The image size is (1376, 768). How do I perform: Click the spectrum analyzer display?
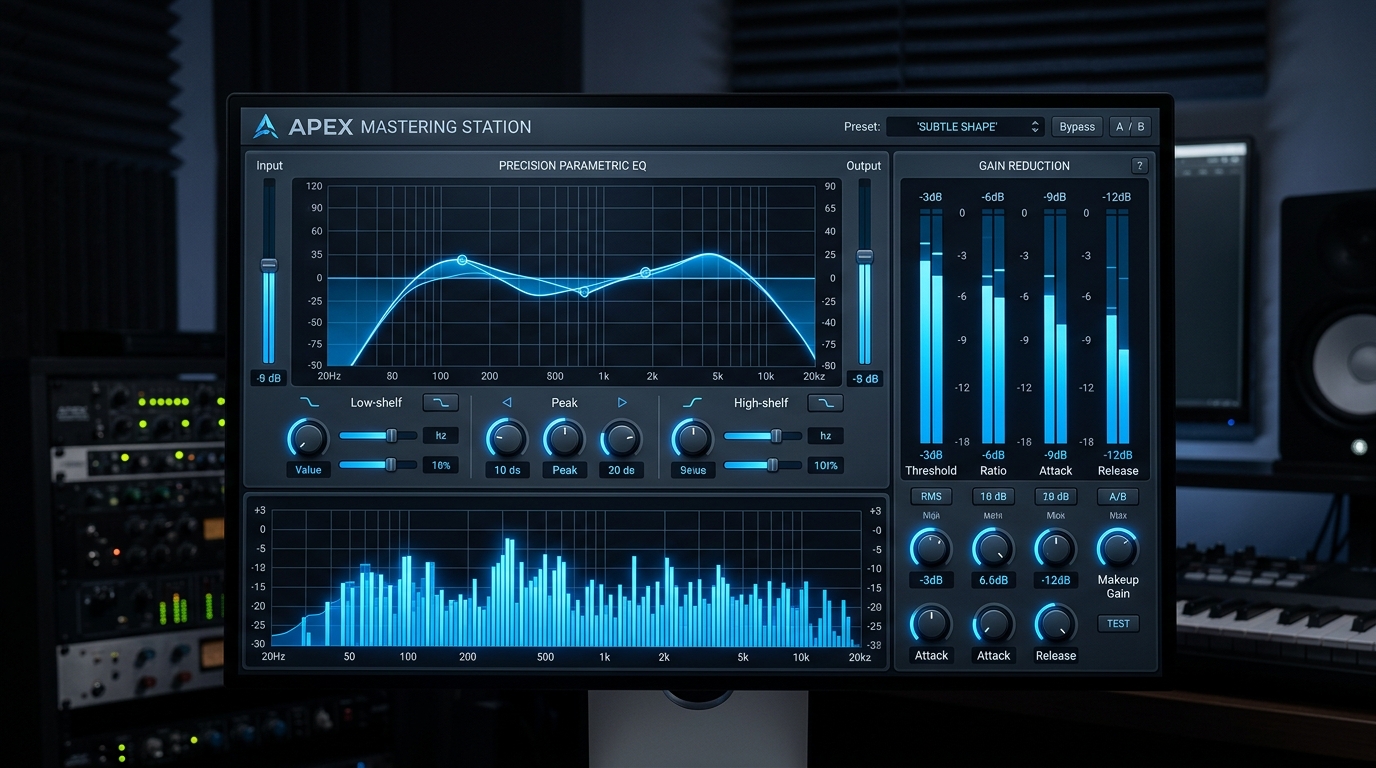565,578
